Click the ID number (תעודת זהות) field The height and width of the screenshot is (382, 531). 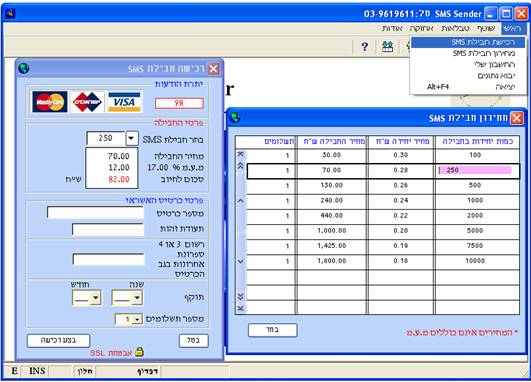pyautogui.click(x=108, y=230)
